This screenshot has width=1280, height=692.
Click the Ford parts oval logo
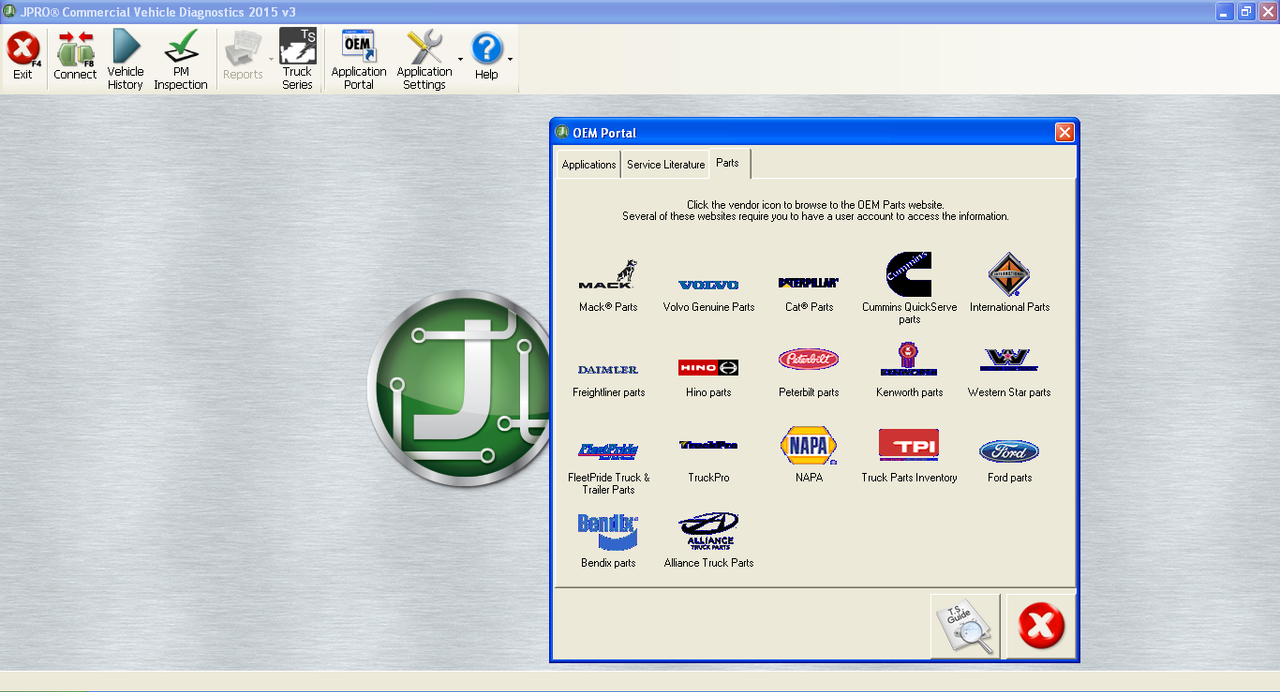point(1009,451)
